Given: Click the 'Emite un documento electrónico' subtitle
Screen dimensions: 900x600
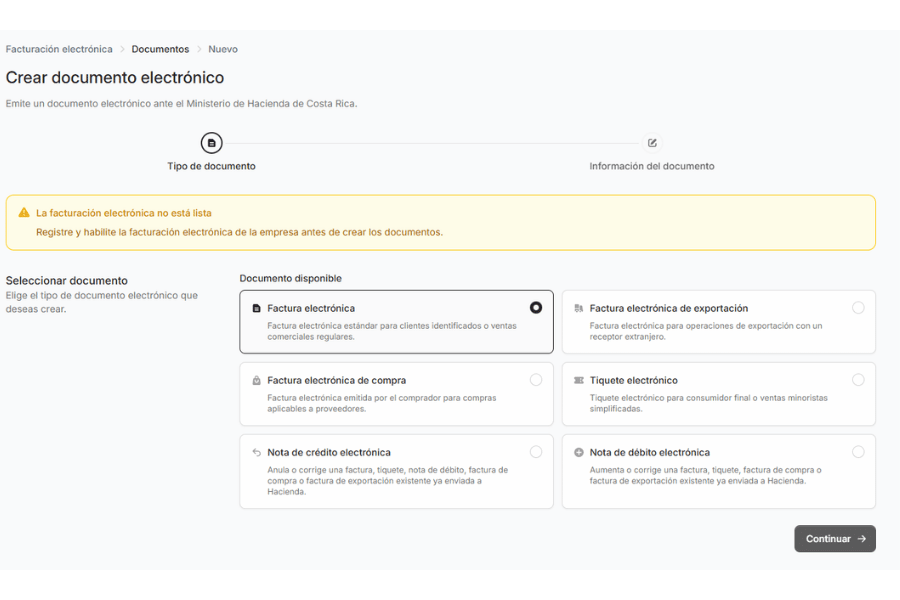Looking at the screenshot, I should [181, 103].
